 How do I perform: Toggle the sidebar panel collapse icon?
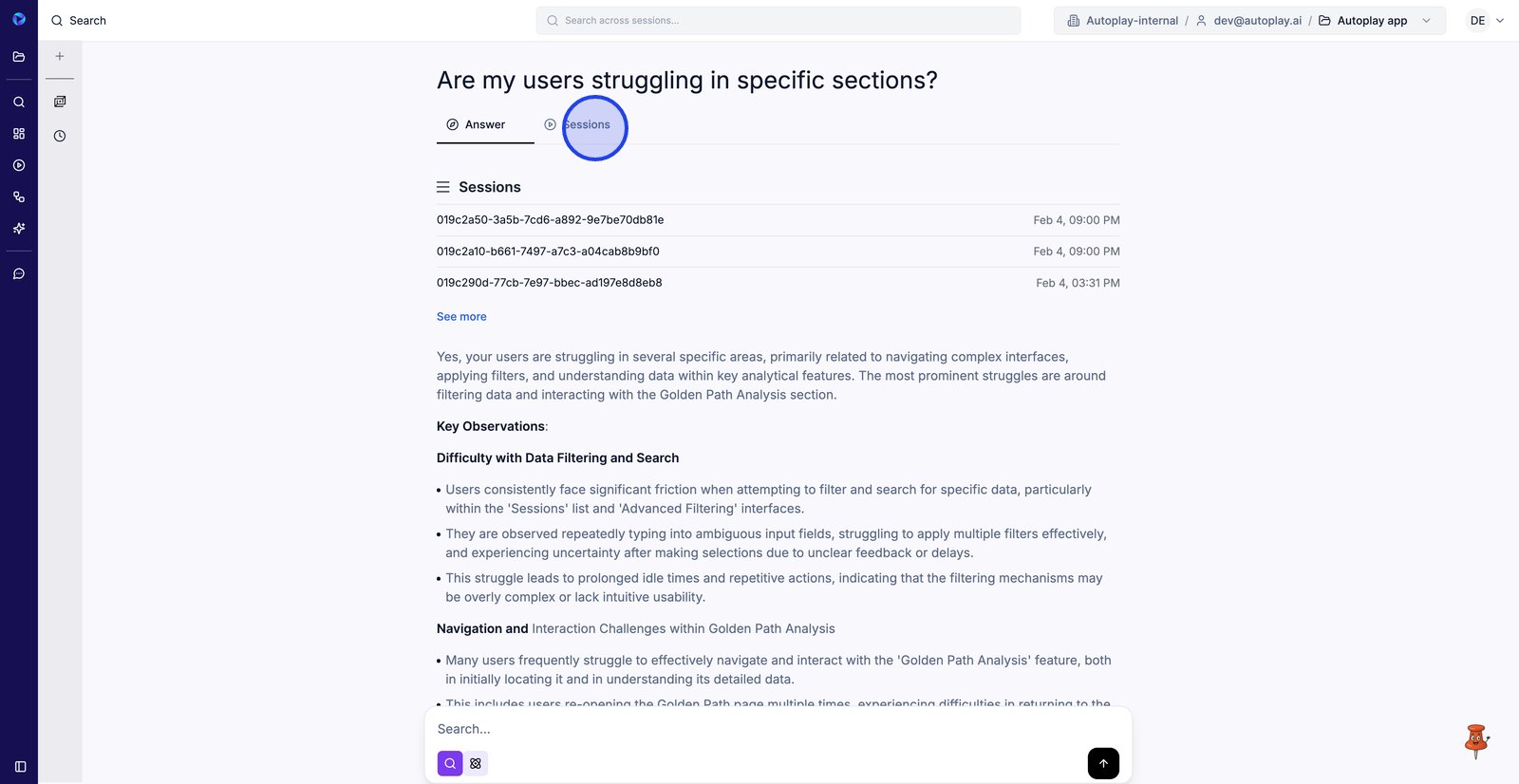pyautogui.click(x=20, y=766)
